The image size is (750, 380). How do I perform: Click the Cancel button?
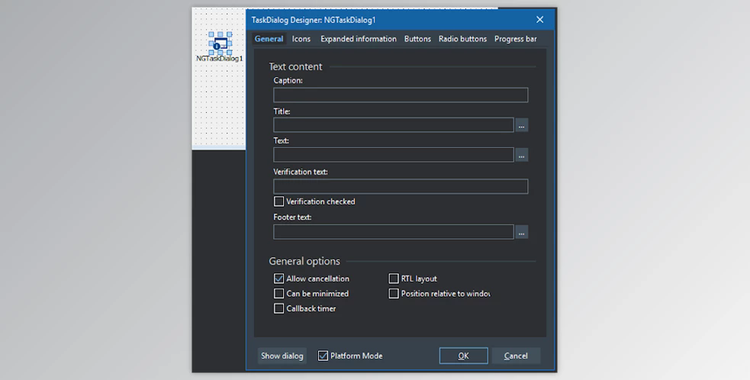click(x=516, y=356)
